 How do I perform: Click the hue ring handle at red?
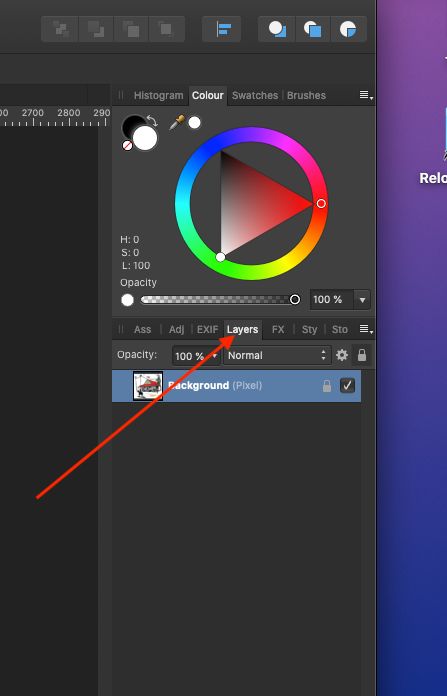321,203
